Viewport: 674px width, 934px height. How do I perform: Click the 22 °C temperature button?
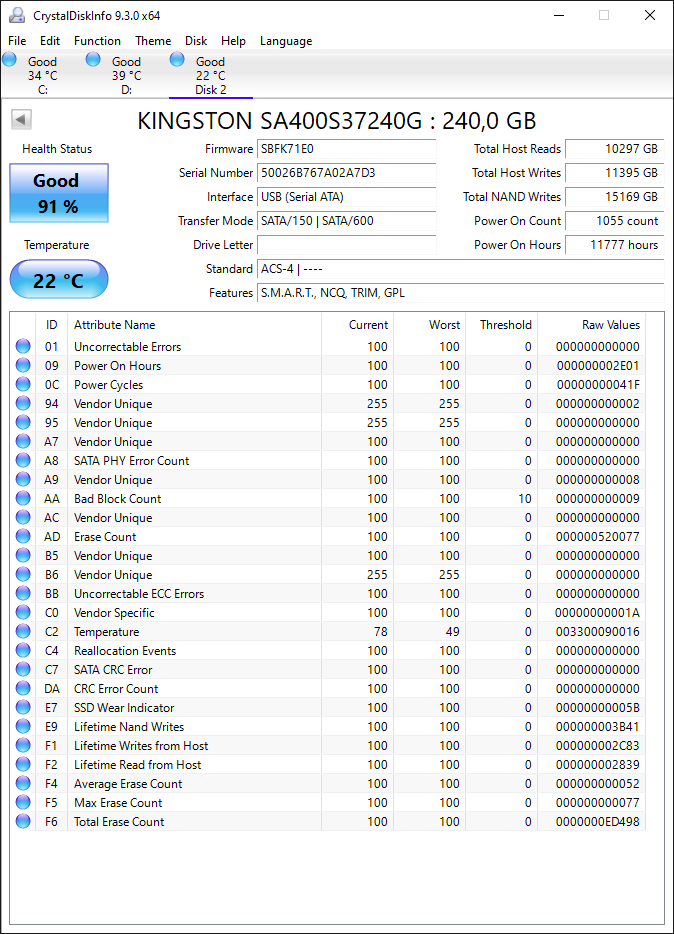(x=59, y=279)
